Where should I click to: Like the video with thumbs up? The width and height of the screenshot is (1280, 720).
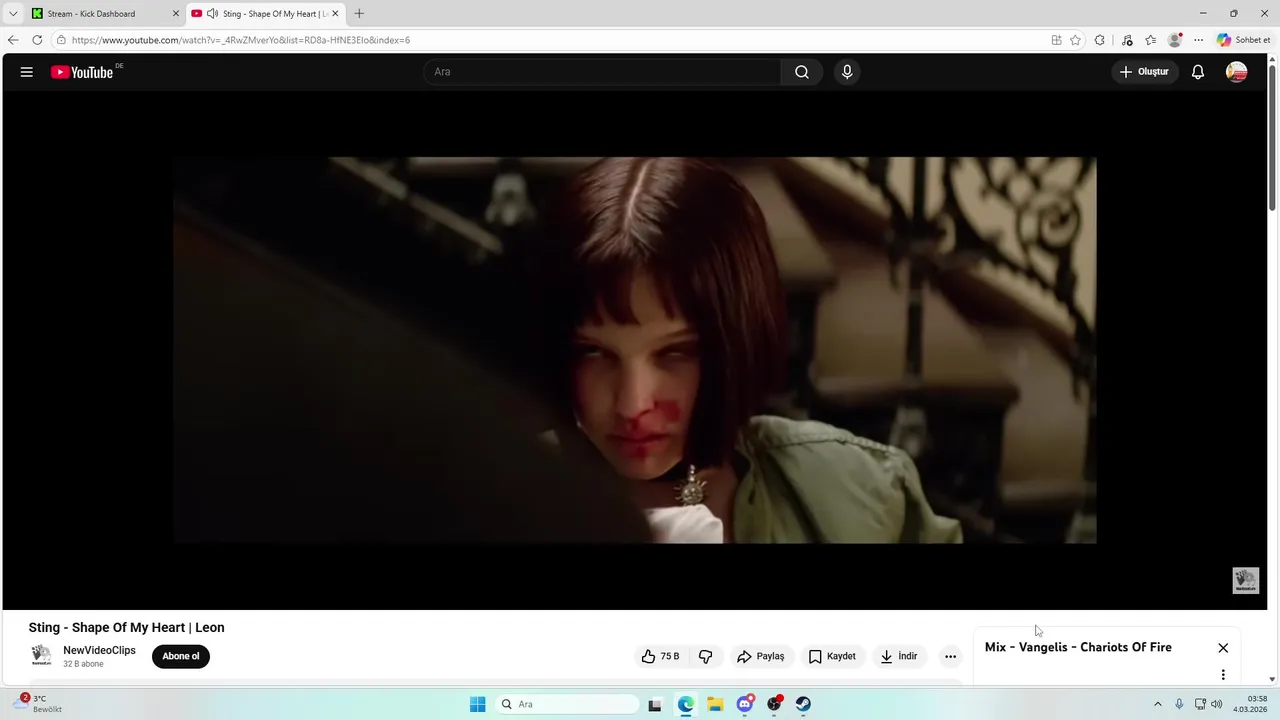pyautogui.click(x=661, y=657)
